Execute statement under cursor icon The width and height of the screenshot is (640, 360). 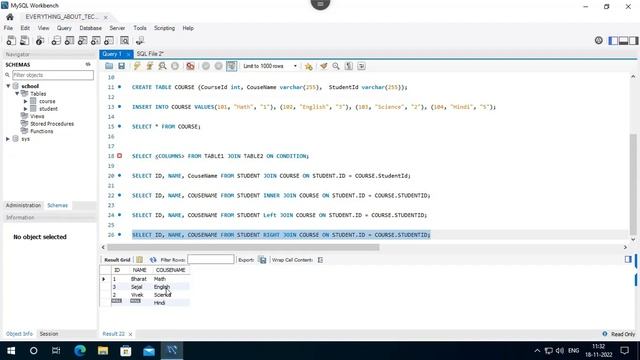[150, 66]
